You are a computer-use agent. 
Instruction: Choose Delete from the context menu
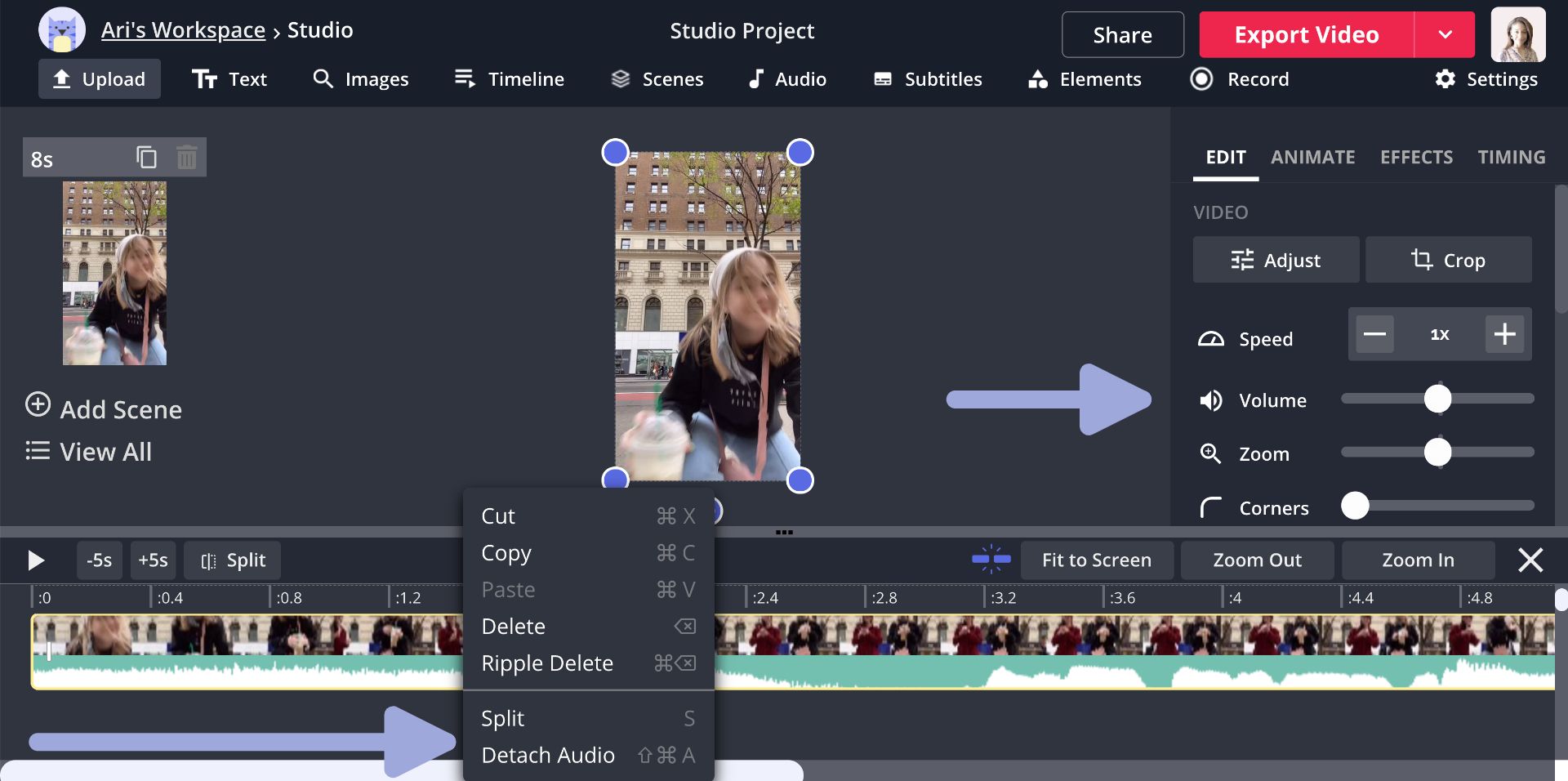tap(588, 627)
